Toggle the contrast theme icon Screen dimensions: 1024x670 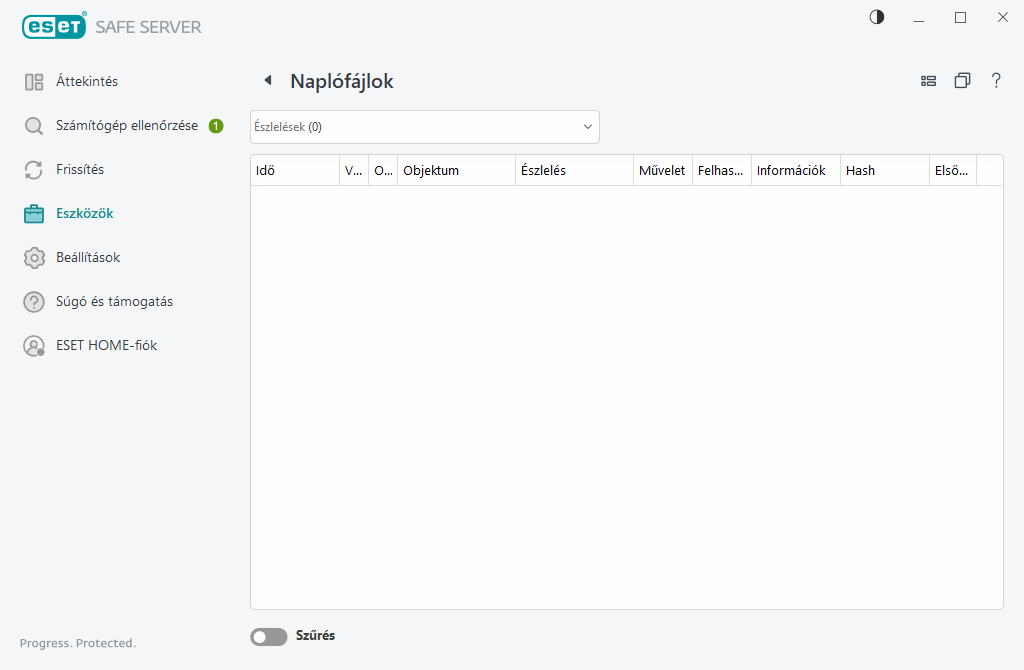coord(877,17)
